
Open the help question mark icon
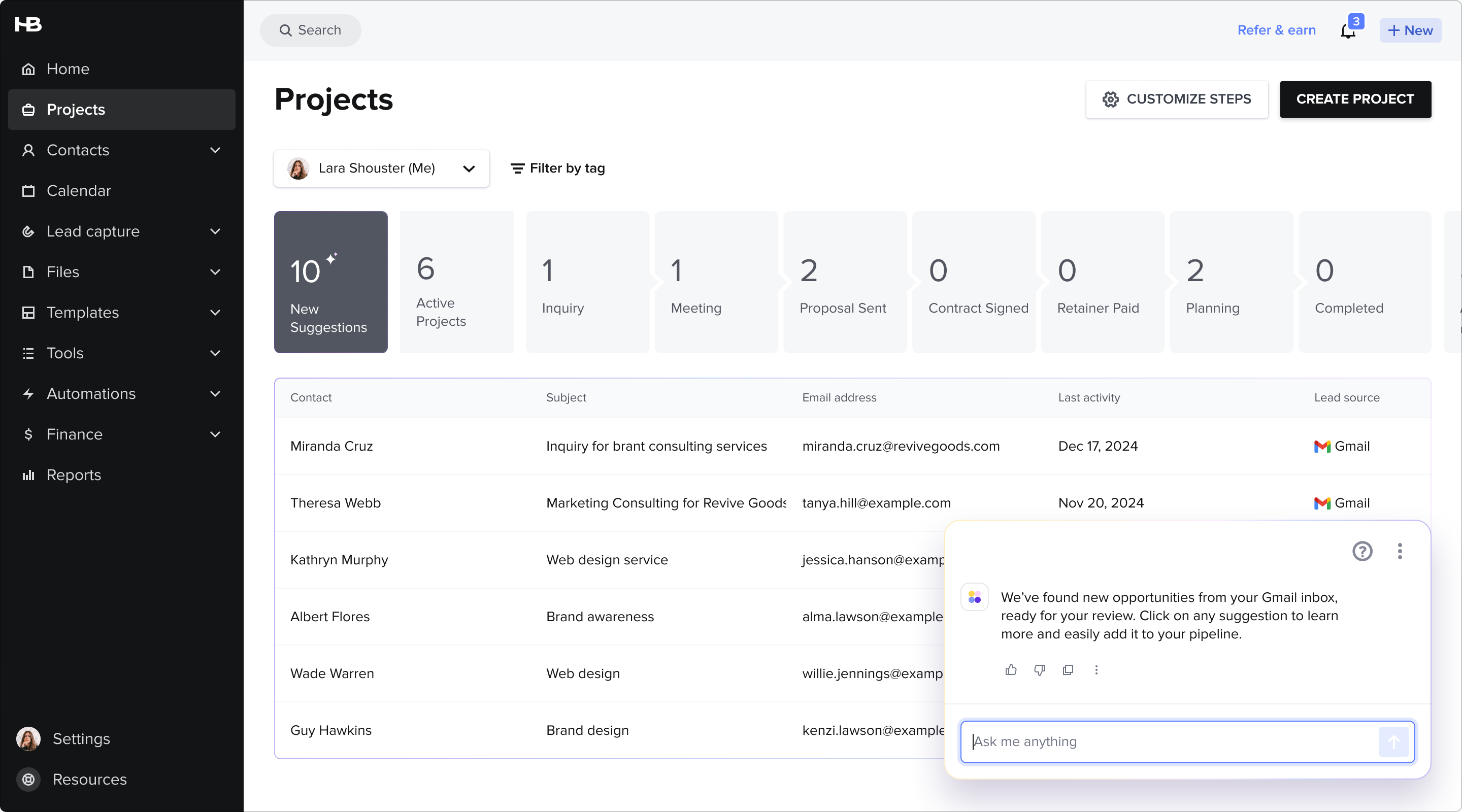1362,551
